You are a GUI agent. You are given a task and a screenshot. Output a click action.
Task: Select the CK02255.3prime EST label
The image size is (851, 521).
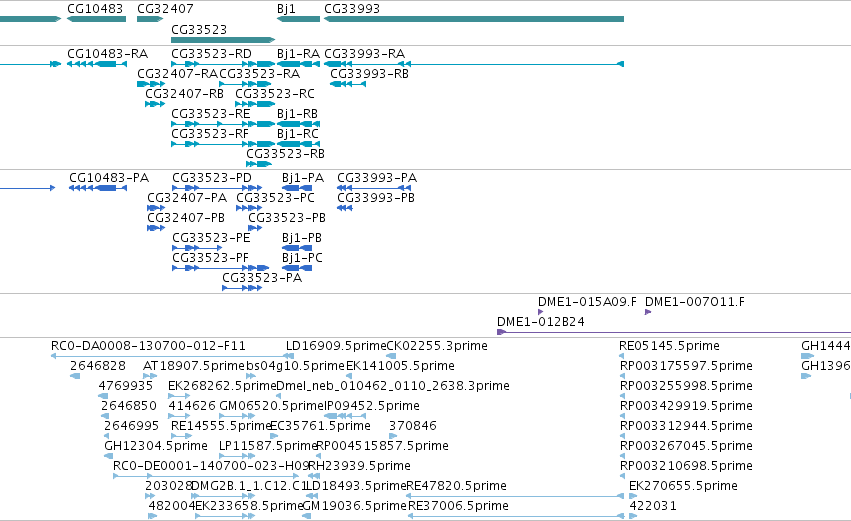[x=437, y=346]
